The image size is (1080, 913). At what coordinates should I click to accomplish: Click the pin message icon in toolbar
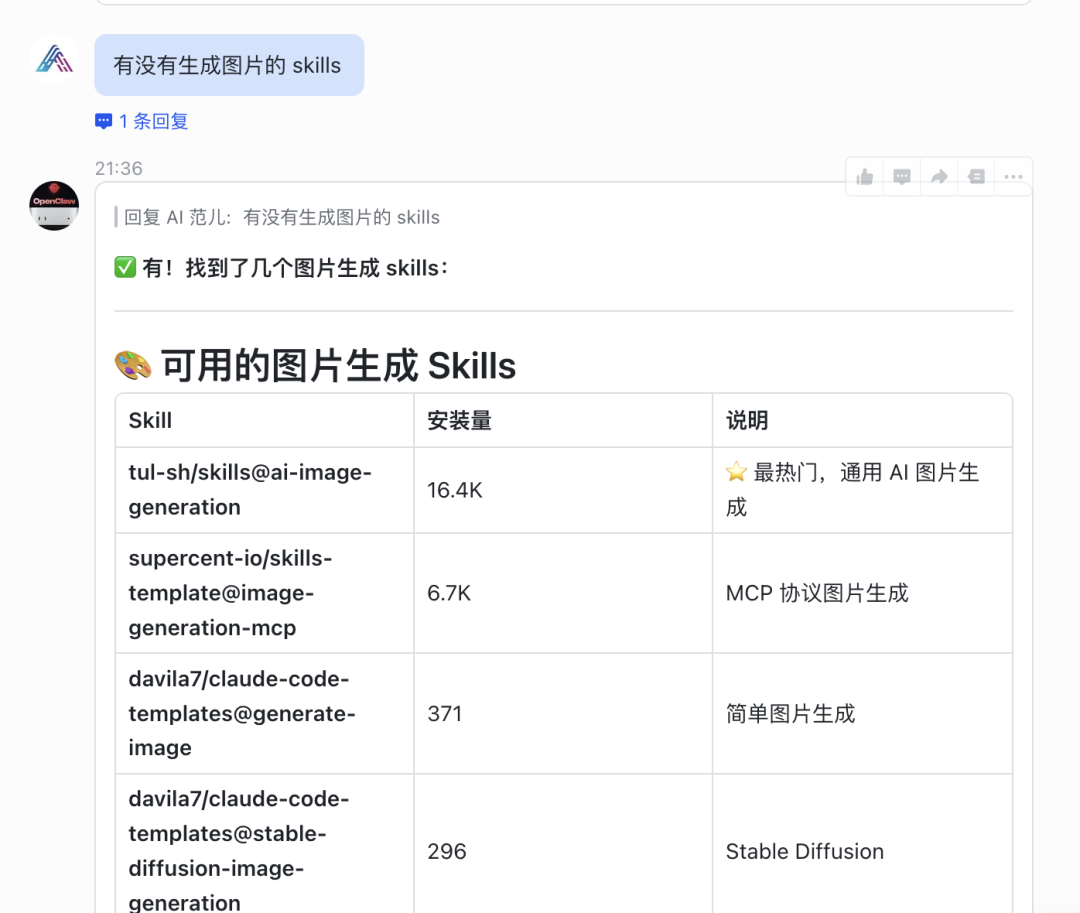pos(976,177)
